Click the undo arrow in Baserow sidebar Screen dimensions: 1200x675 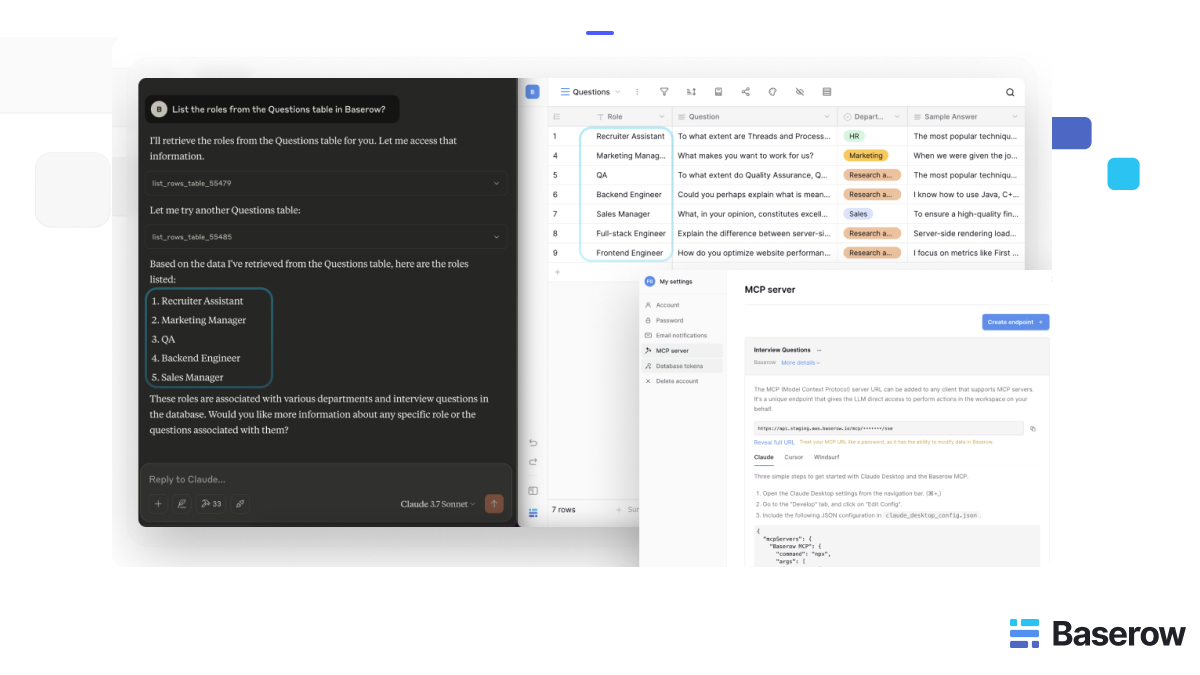[533, 443]
